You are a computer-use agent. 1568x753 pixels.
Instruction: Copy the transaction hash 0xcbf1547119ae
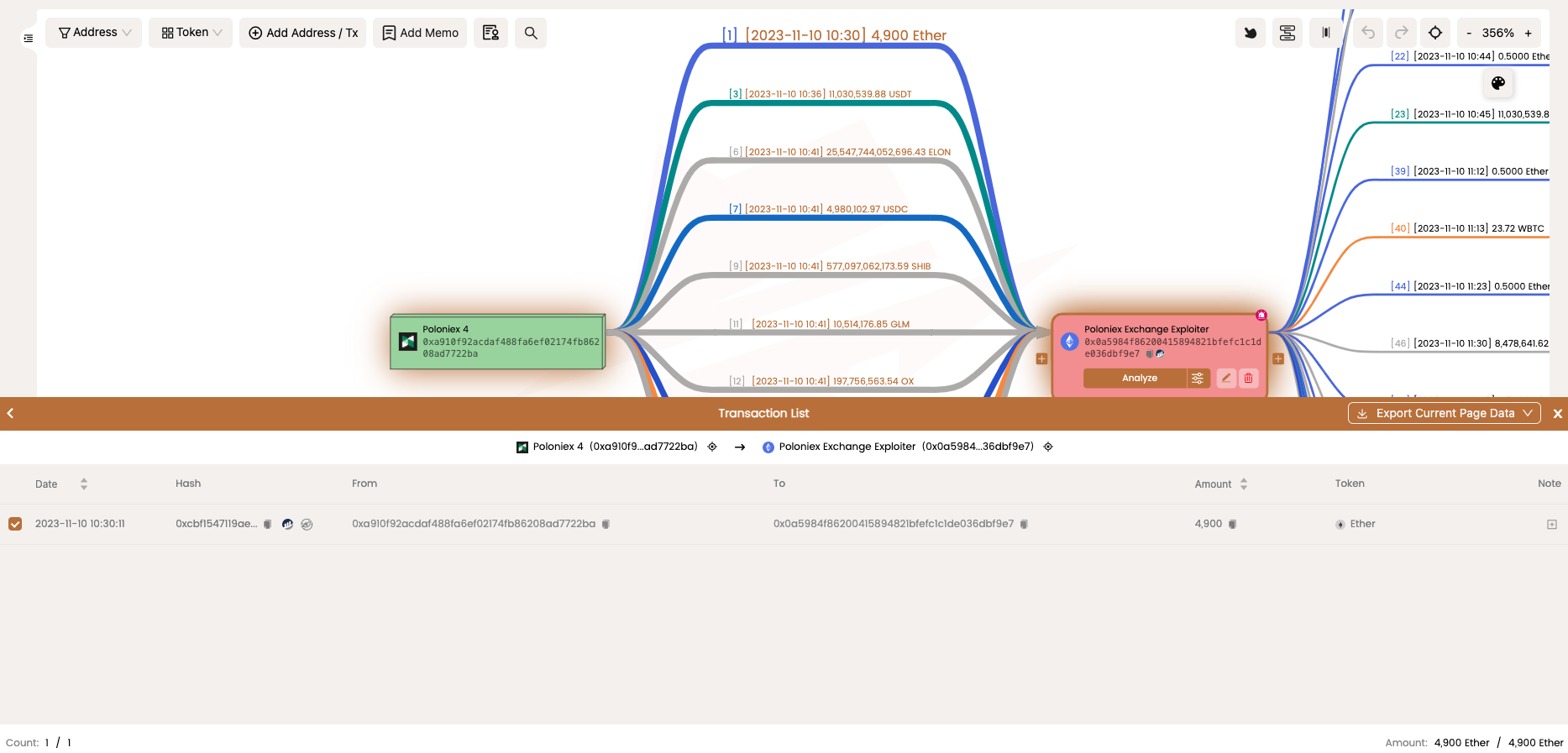(x=268, y=525)
